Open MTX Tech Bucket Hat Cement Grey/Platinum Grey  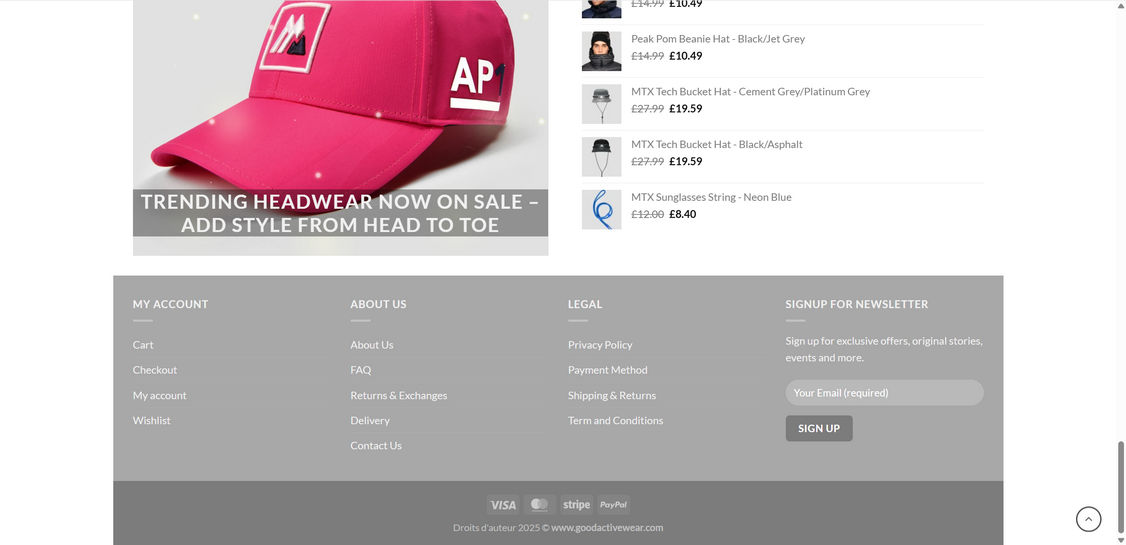click(x=750, y=91)
